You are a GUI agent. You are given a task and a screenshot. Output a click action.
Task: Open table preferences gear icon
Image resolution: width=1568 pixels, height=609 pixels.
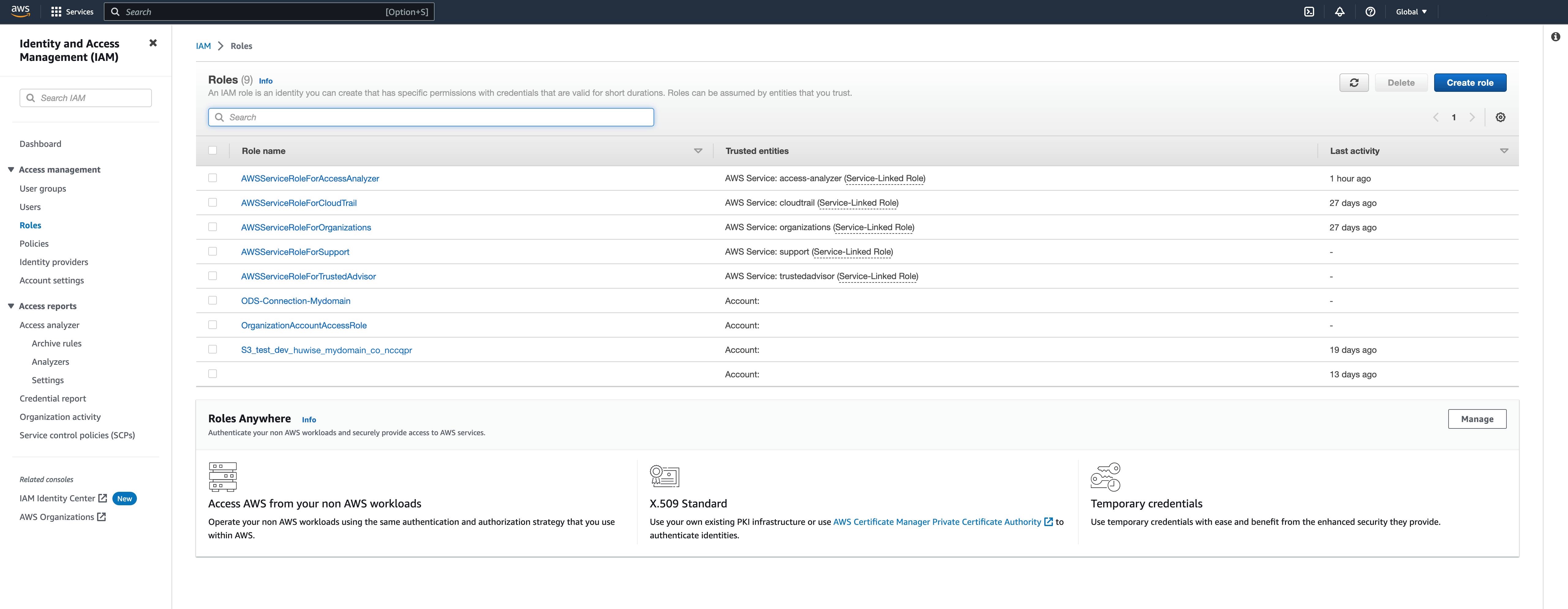1500,118
